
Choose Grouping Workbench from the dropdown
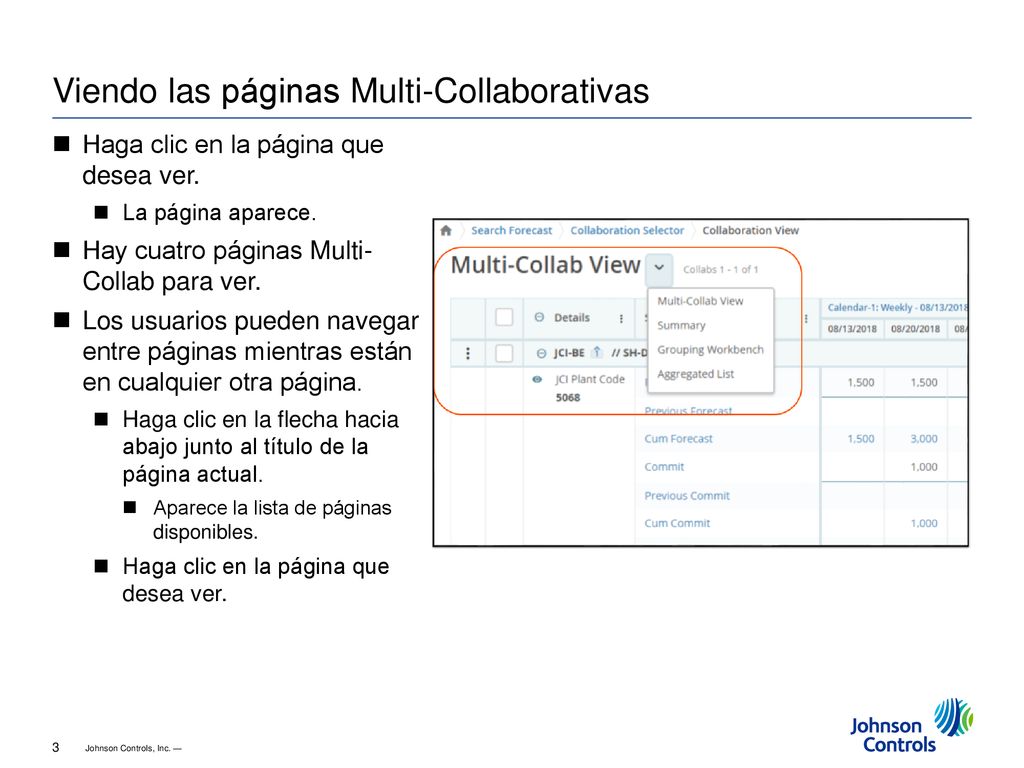point(710,349)
